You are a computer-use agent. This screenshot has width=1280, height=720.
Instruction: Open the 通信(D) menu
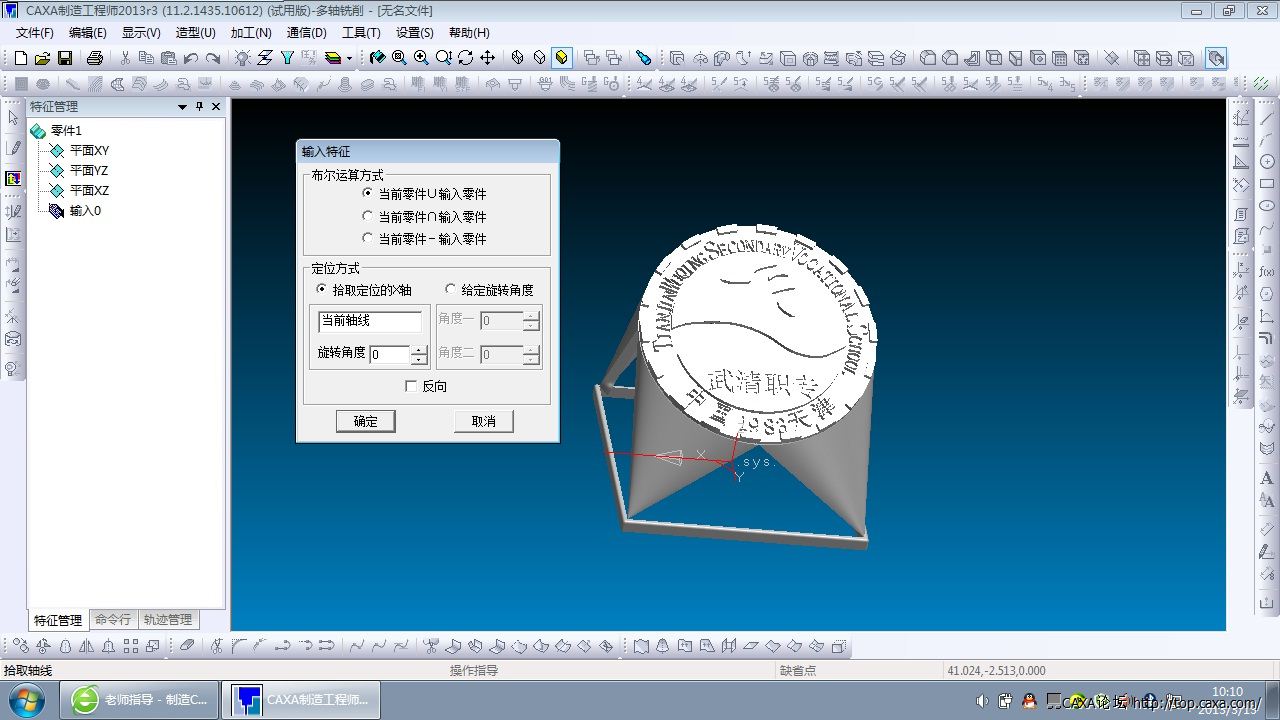coord(306,33)
